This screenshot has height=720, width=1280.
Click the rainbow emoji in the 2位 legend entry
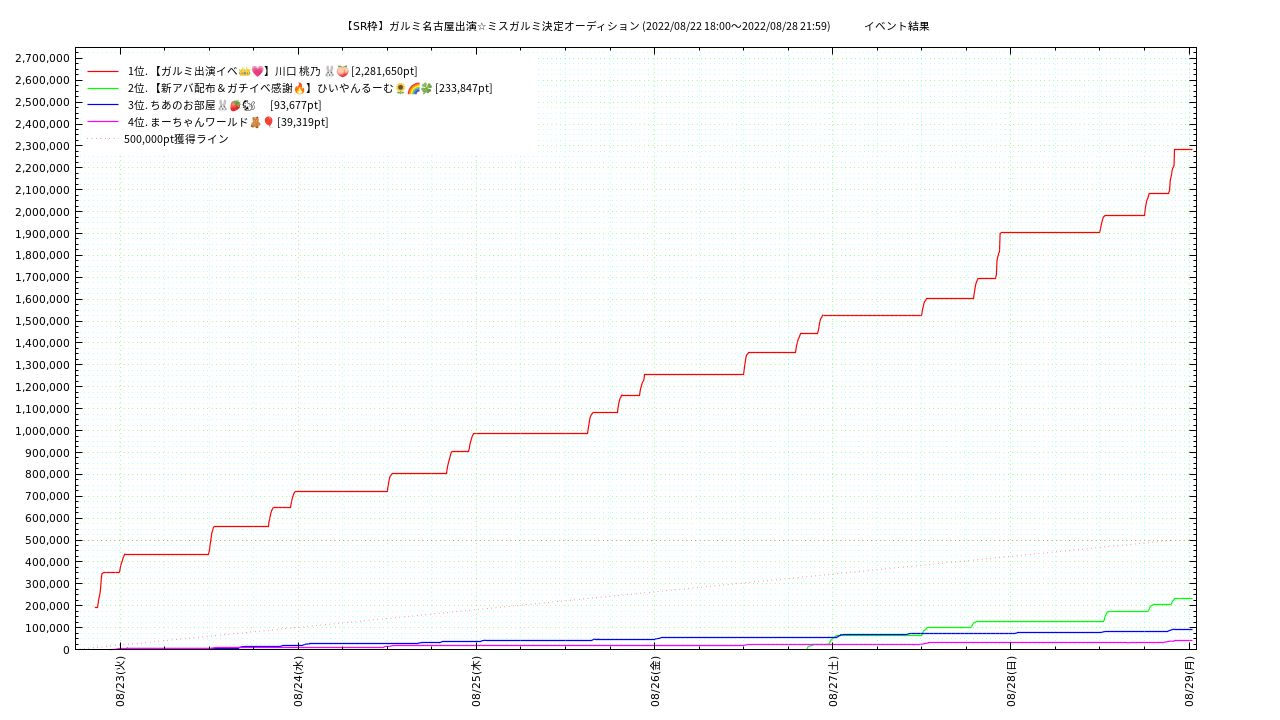pos(413,88)
